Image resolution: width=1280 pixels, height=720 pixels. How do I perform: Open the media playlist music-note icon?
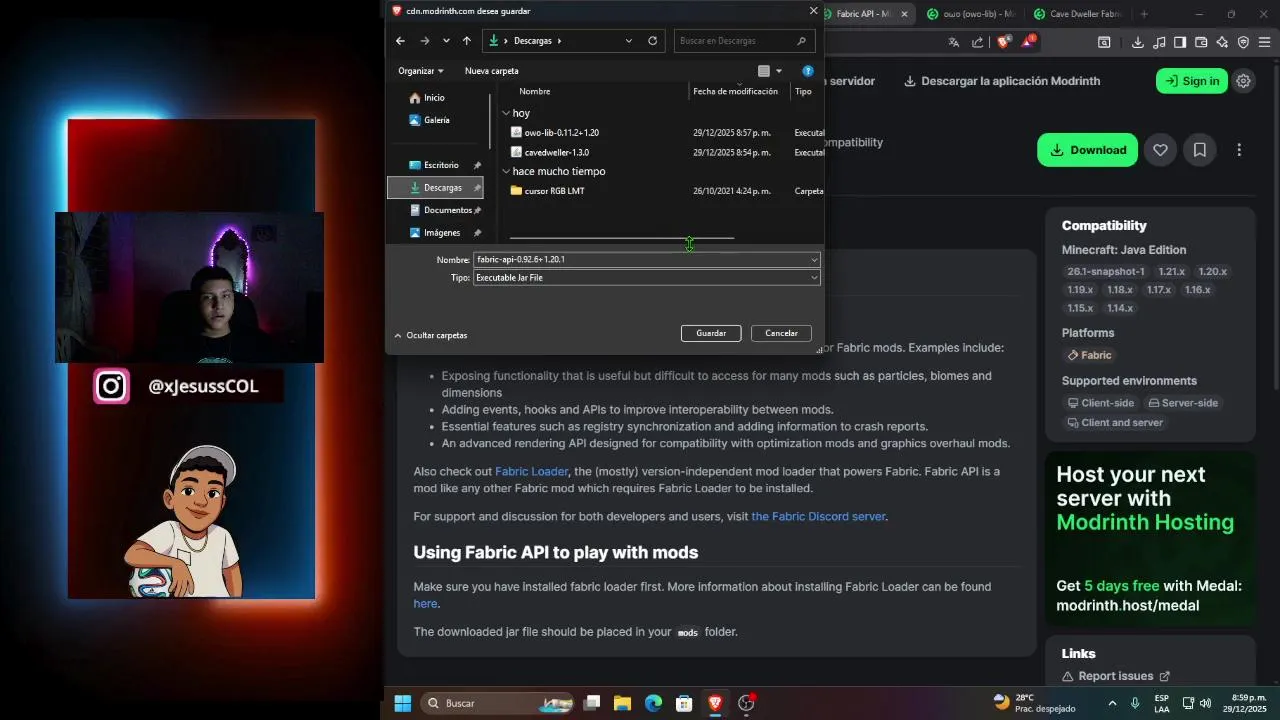click(1159, 42)
